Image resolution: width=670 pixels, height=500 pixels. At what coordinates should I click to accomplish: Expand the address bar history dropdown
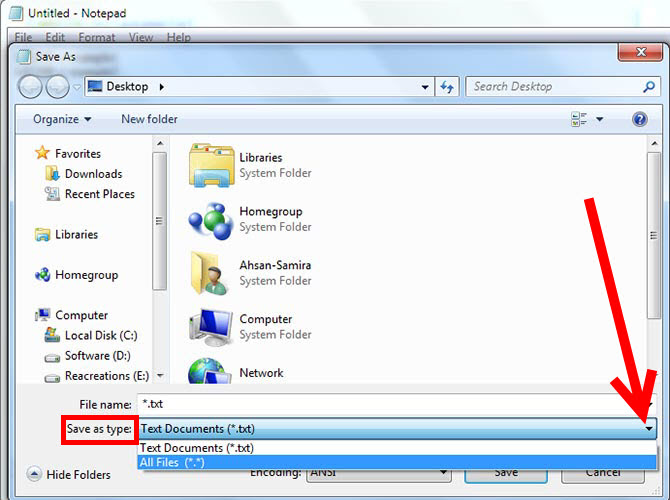(x=425, y=87)
